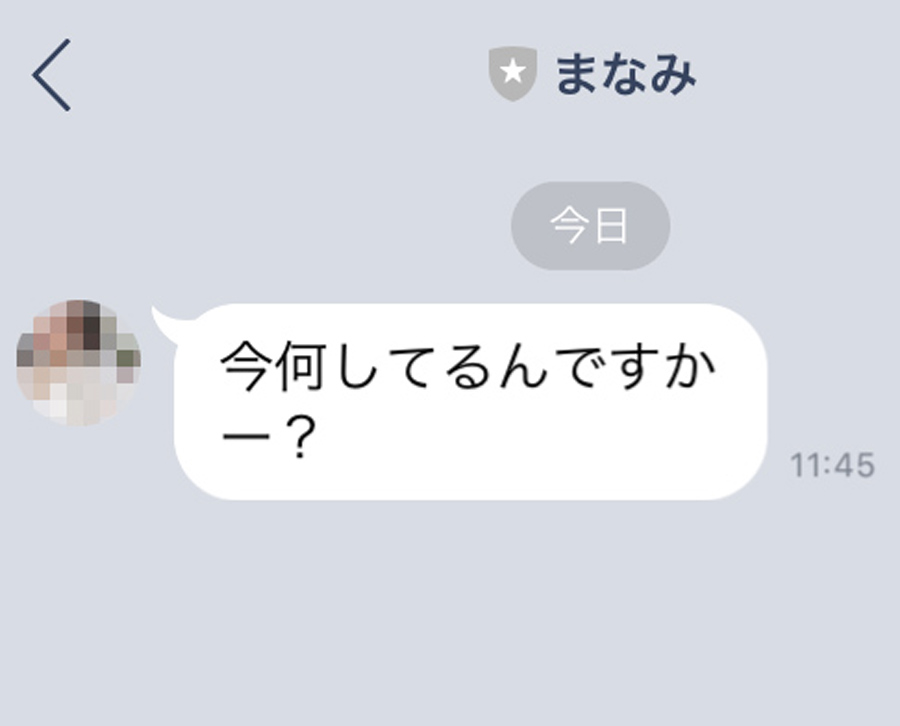Click the white bubble's right edge by the timestamp

tap(765, 402)
